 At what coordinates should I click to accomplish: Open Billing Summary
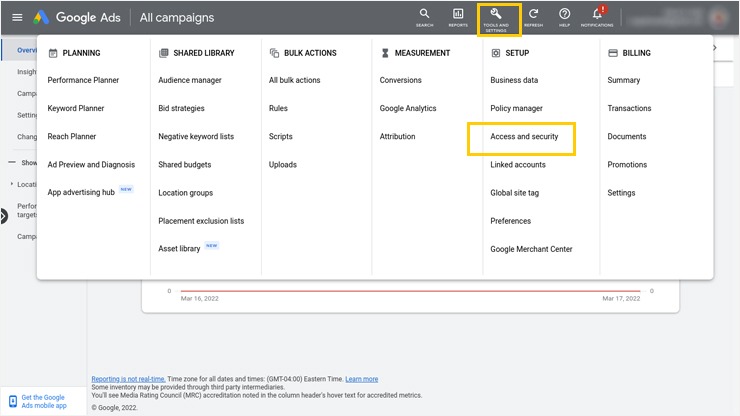click(623, 80)
